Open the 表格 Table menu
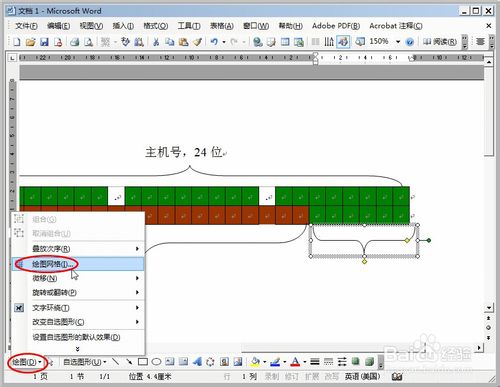 tap(222, 26)
